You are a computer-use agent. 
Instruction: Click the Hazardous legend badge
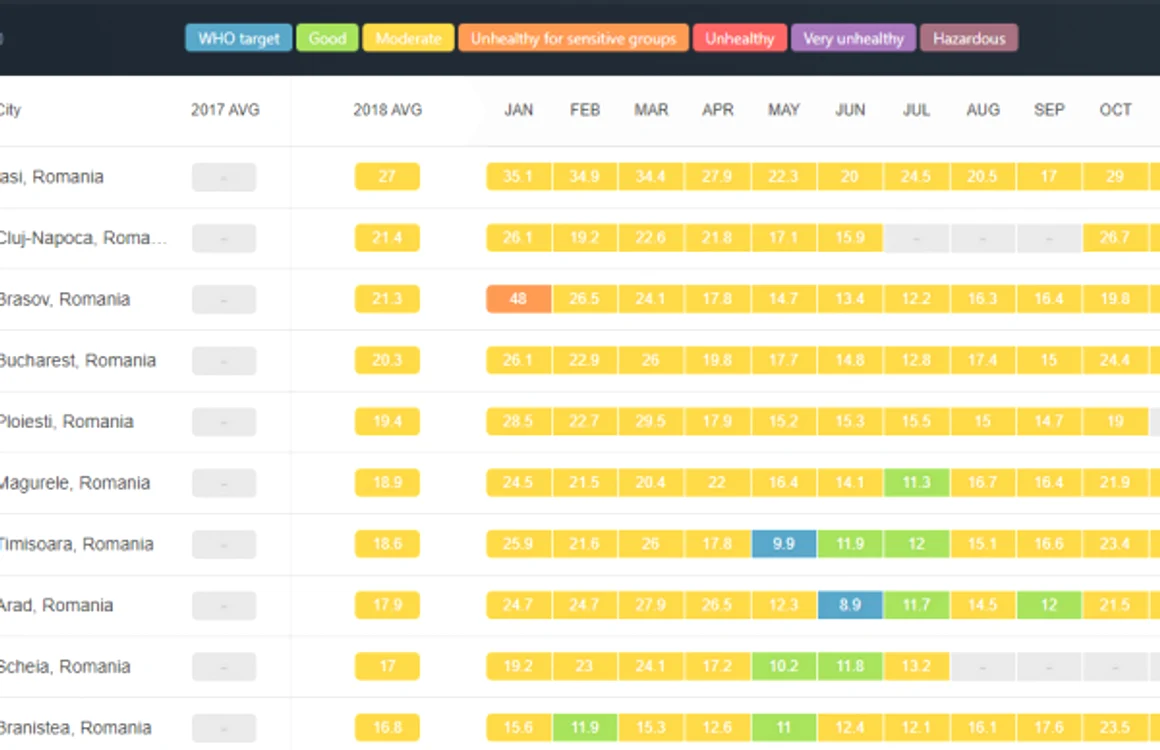point(969,38)
